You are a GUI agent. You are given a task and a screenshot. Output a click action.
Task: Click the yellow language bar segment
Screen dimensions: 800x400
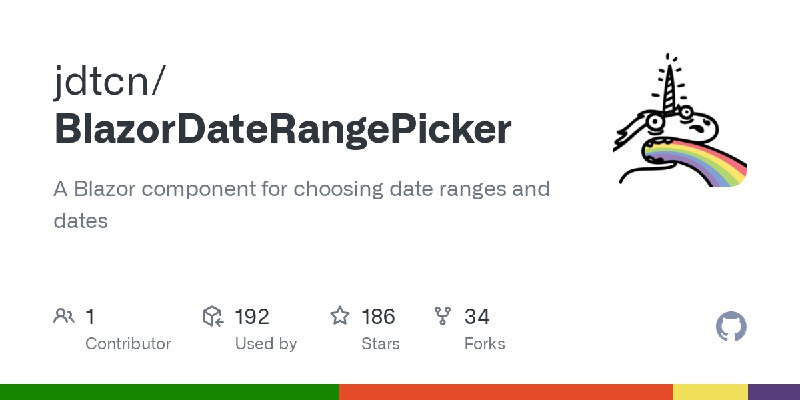coord(710,392)
